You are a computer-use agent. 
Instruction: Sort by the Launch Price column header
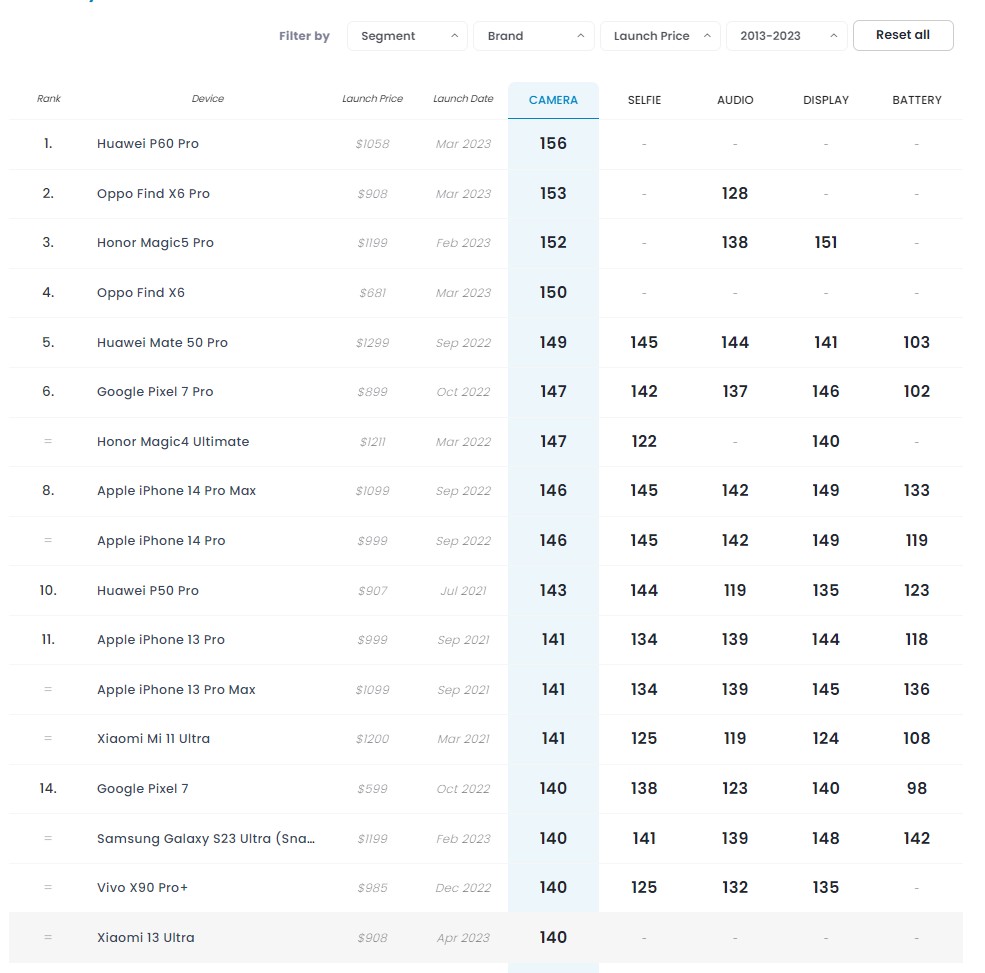[x=372, y=99]
